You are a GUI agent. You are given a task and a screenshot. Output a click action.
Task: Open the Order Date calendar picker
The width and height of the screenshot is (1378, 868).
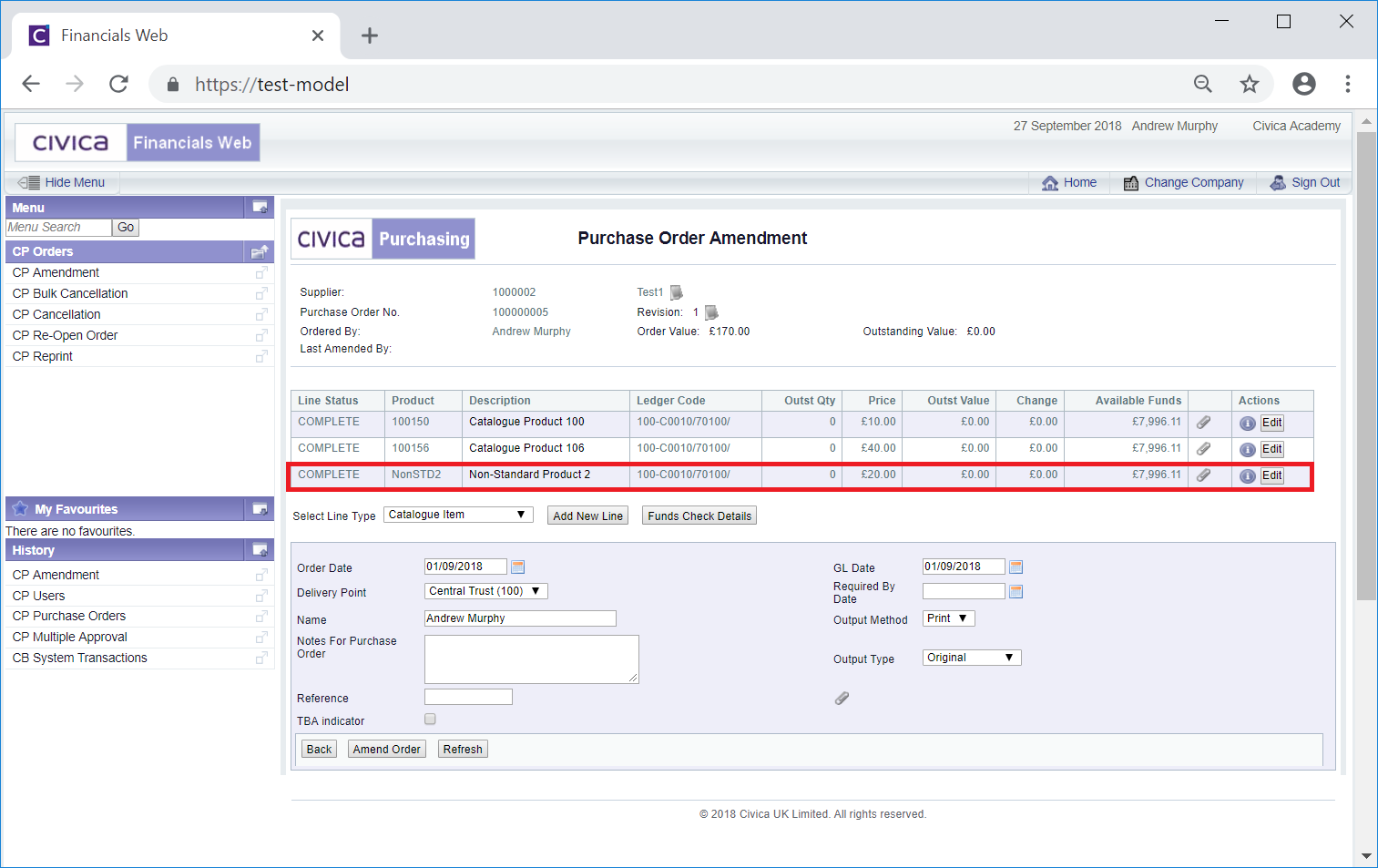click(517, 567)
